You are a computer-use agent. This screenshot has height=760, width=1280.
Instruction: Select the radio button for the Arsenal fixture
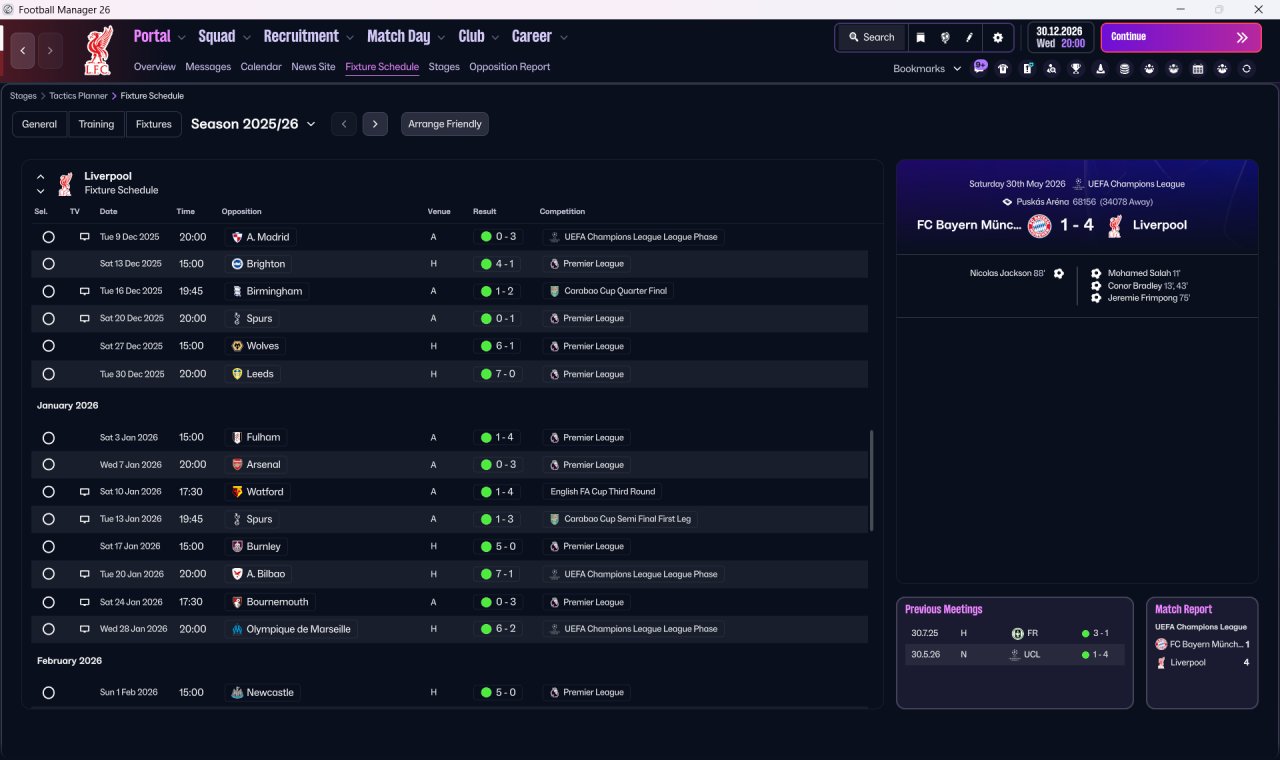pyautogui.click(x=48, y=465)
